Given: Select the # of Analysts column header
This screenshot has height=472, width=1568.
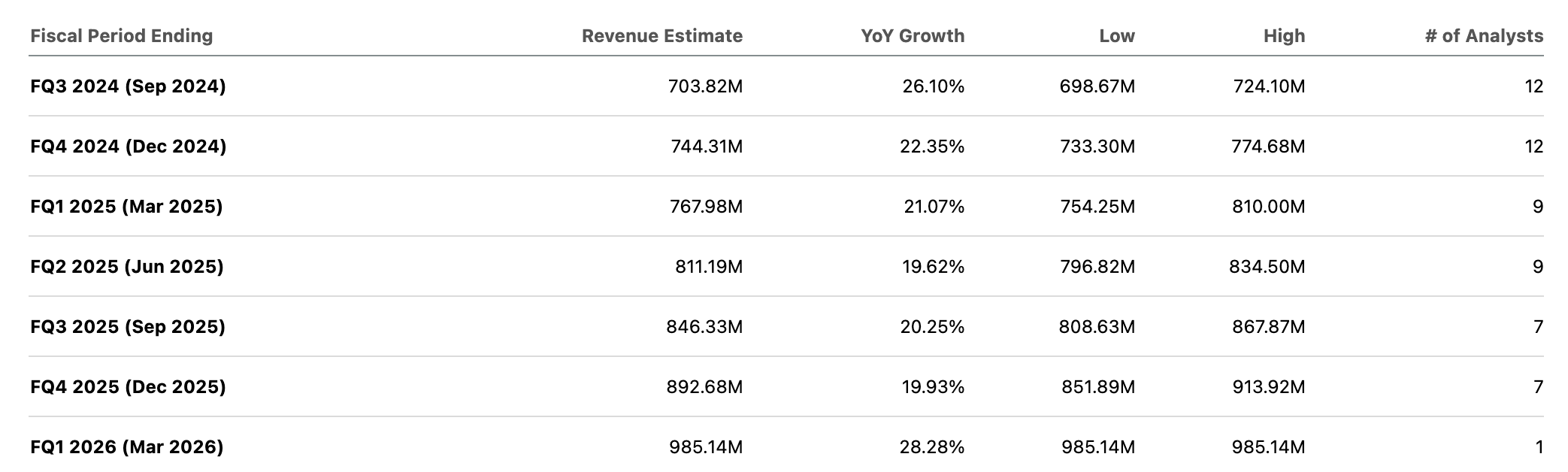Looking at the screenshot, I should (1483, 36).
